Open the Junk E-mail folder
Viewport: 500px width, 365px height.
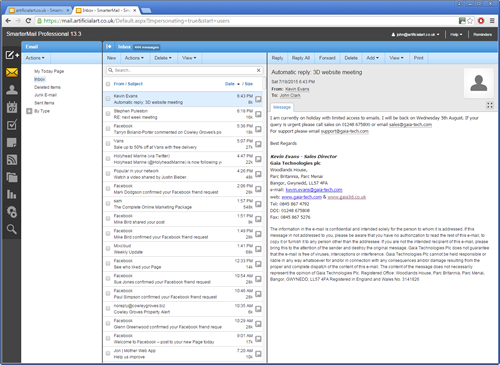pyautogui.click(x=46, y=95)
